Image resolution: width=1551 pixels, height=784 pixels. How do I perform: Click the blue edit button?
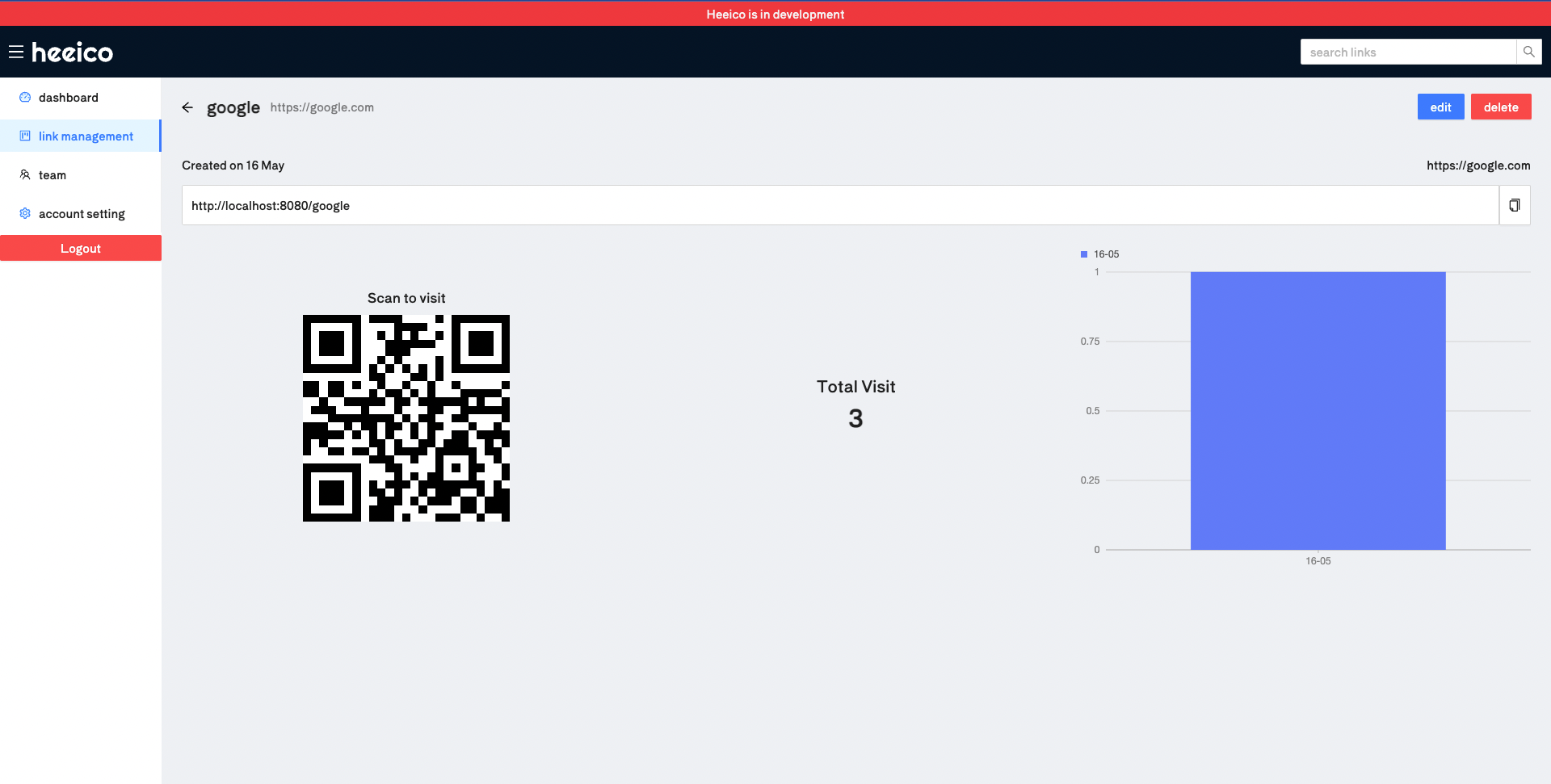pos(1440,107)
